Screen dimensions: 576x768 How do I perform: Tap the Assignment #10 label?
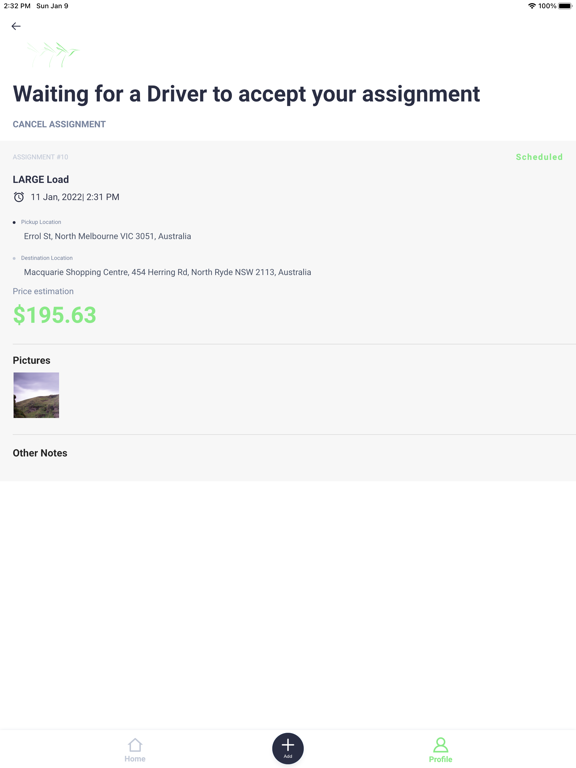tap(41, 157)
